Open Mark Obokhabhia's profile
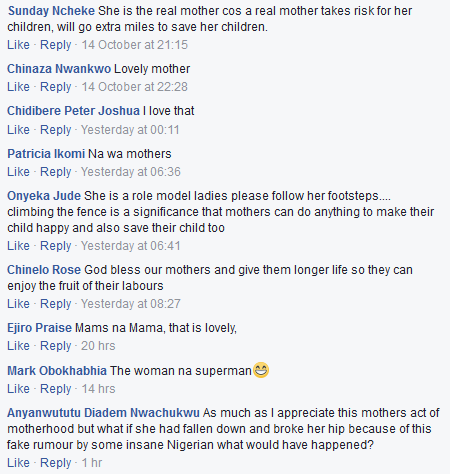The image size is (450, 474). pos(57,371)
